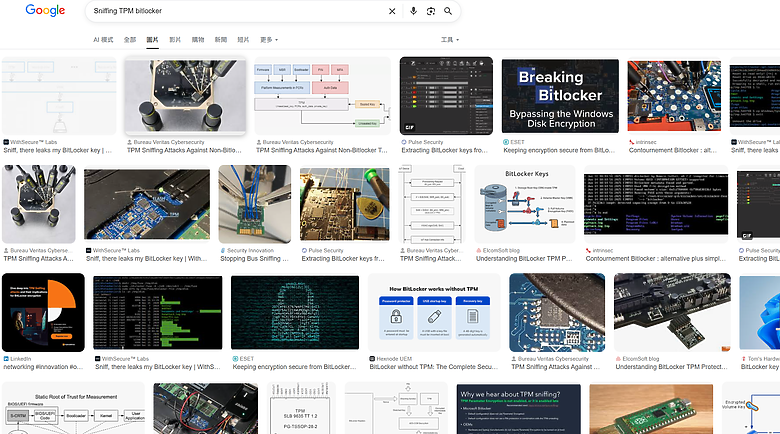
Task: Open the blue board FLASH TPM labeled photo
Action: pyautogui.click(x=147, y=204)
